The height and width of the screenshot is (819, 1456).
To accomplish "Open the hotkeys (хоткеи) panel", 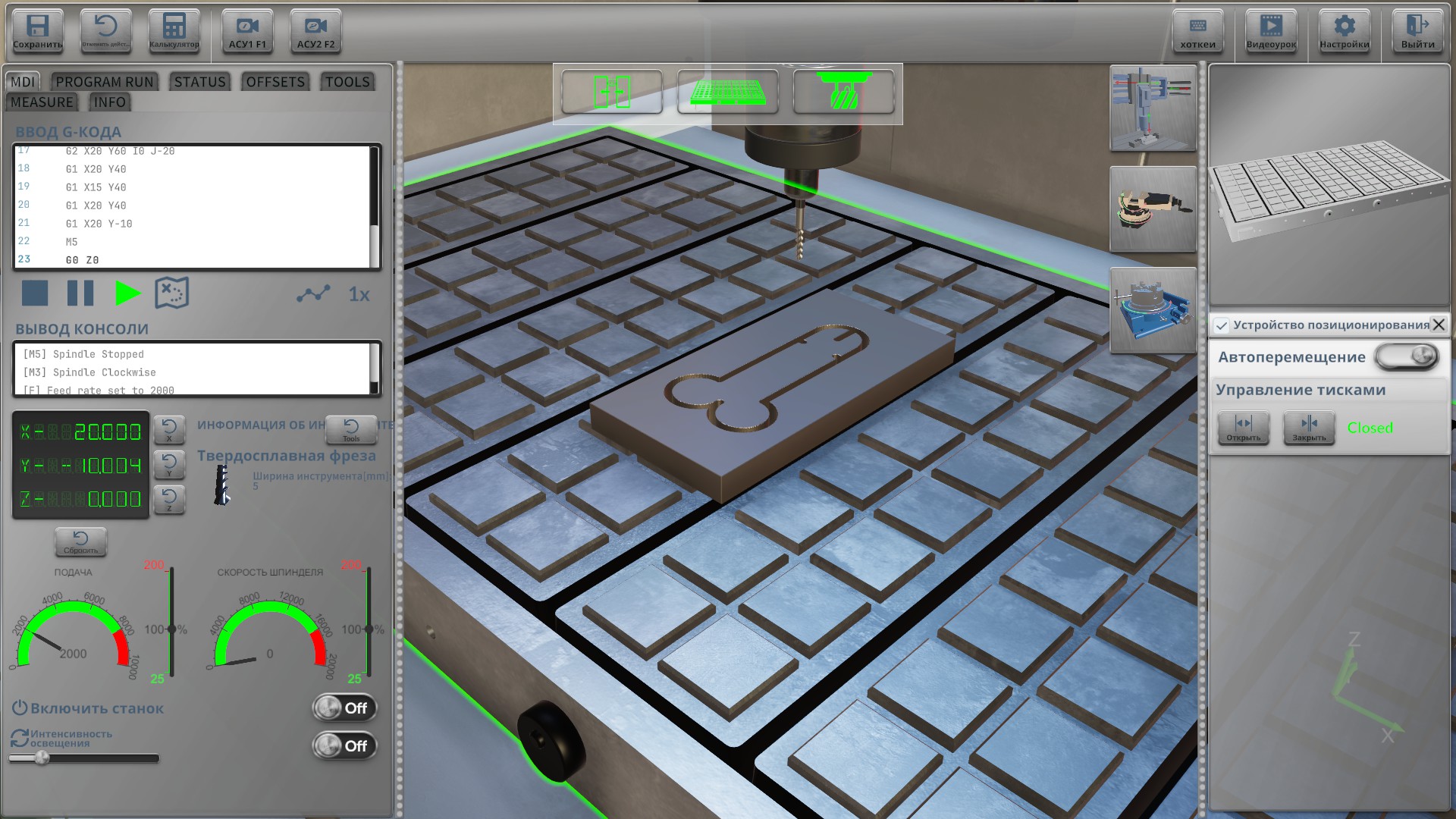I will point(1197,31).
